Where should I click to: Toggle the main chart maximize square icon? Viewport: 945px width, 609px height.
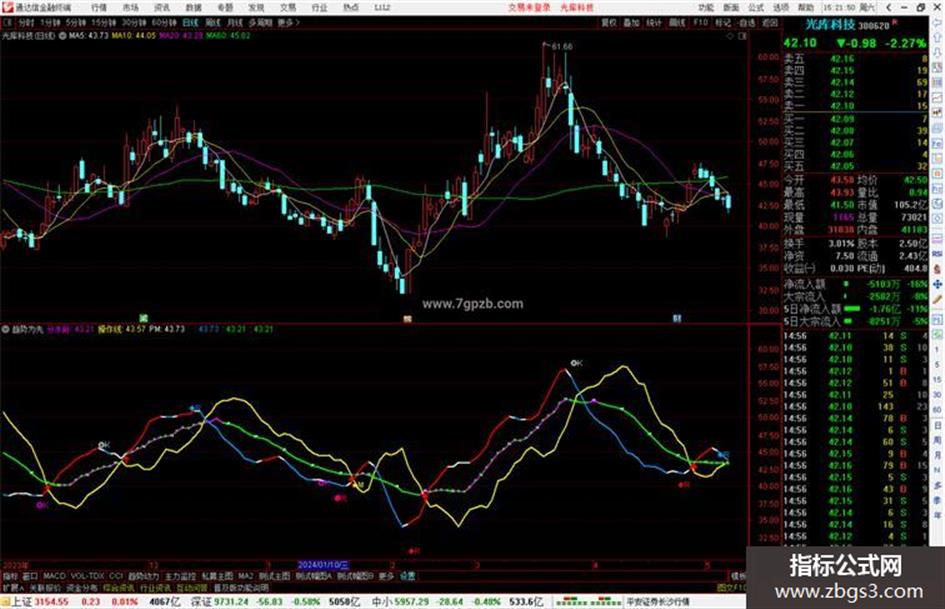(x=742, y=36)
